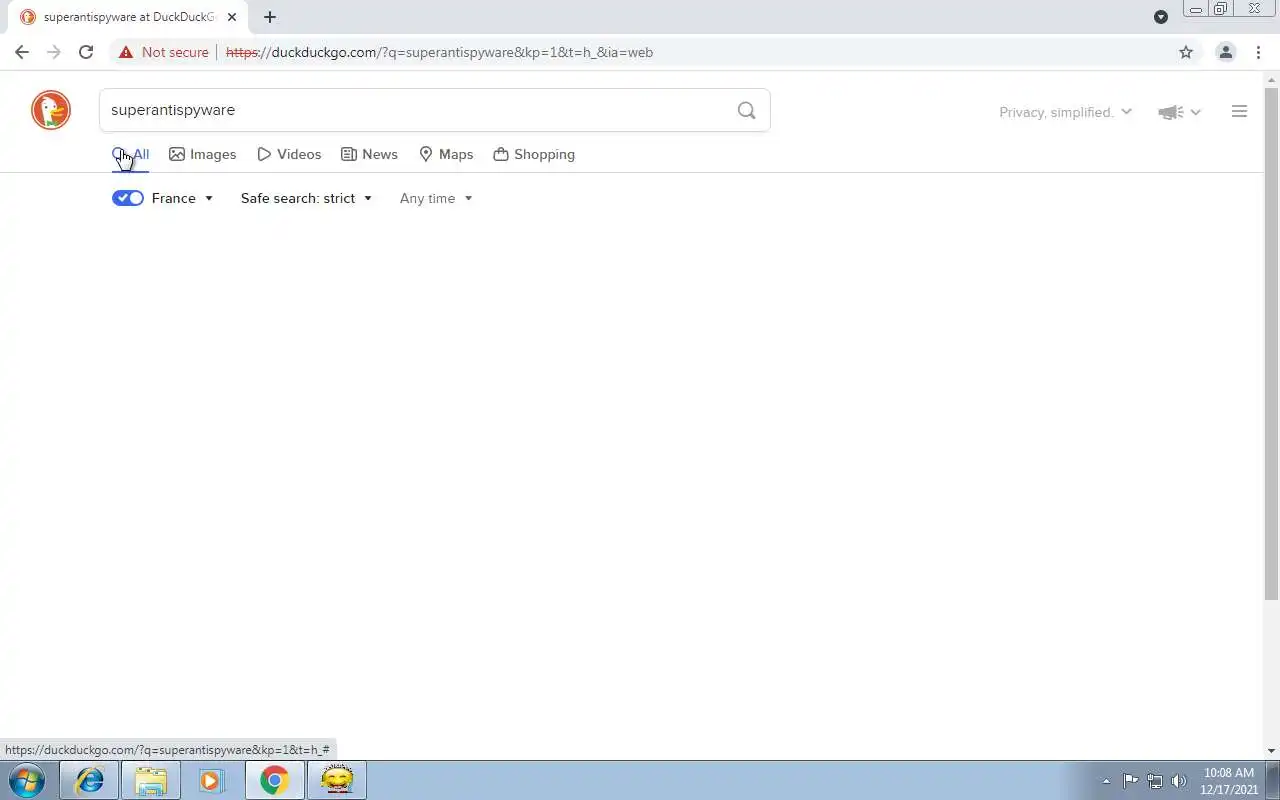Image resolution: width=1280 pixels, height=800 pixels.
Task: Click the network tray icon
Action: [1155, 781]
